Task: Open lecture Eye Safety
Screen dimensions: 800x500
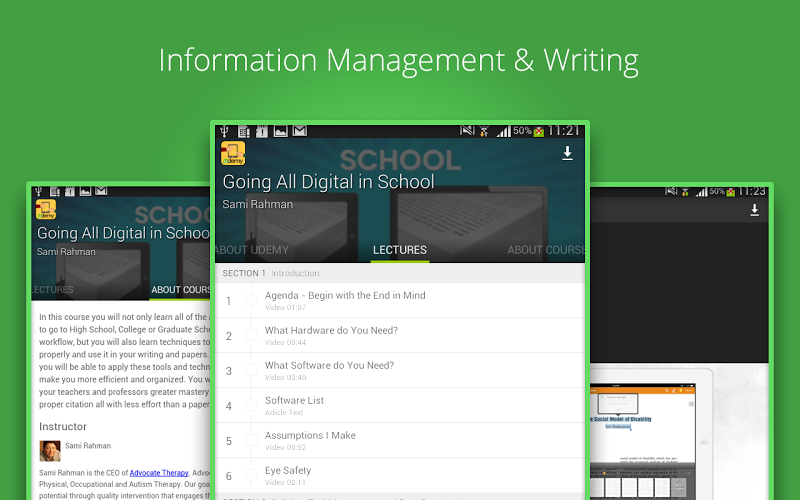Action: pos(400,475)
